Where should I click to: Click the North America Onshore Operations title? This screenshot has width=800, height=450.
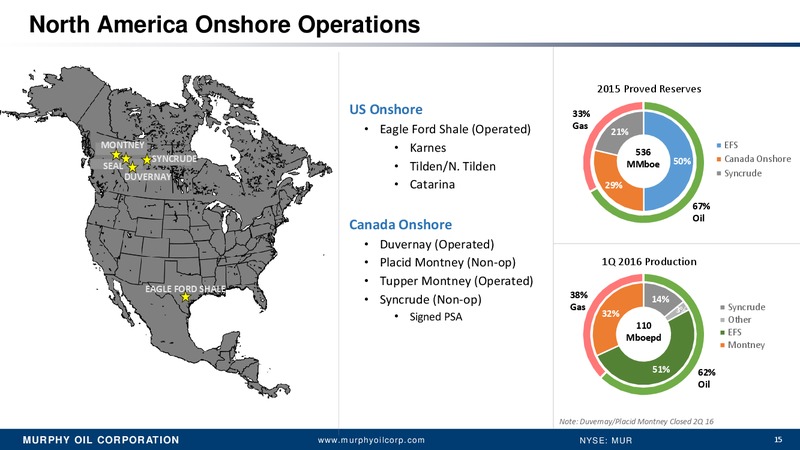click(224, 24)
